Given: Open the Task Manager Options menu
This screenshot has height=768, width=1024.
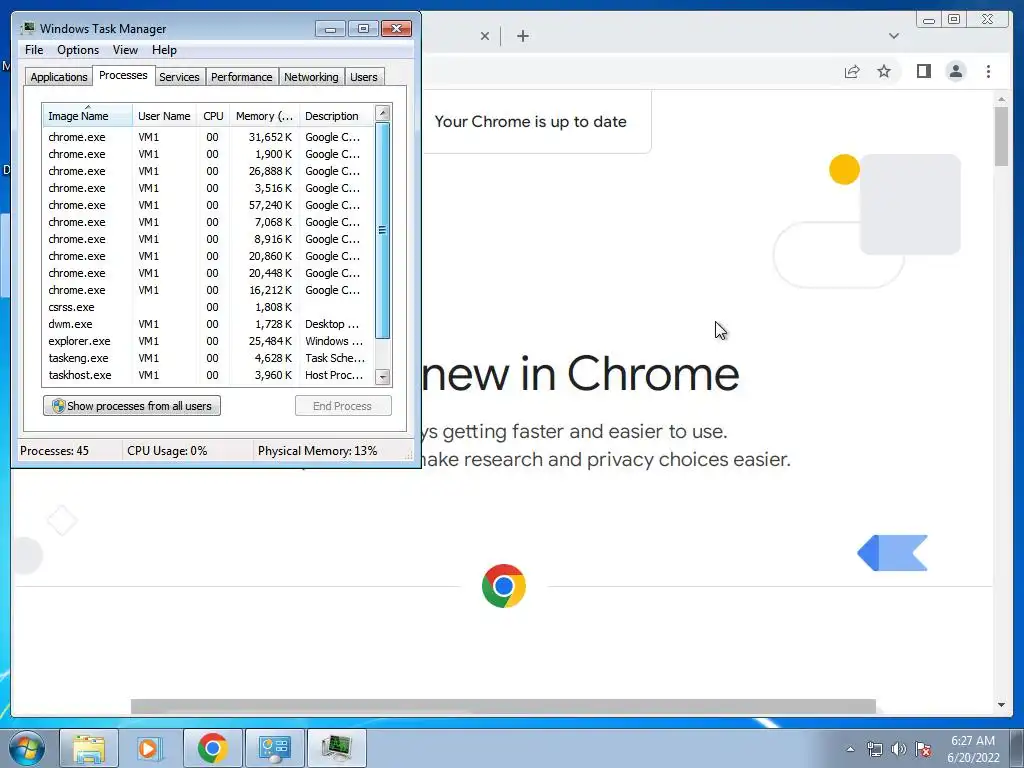Looking at the screenshot, I should point(78,50).
